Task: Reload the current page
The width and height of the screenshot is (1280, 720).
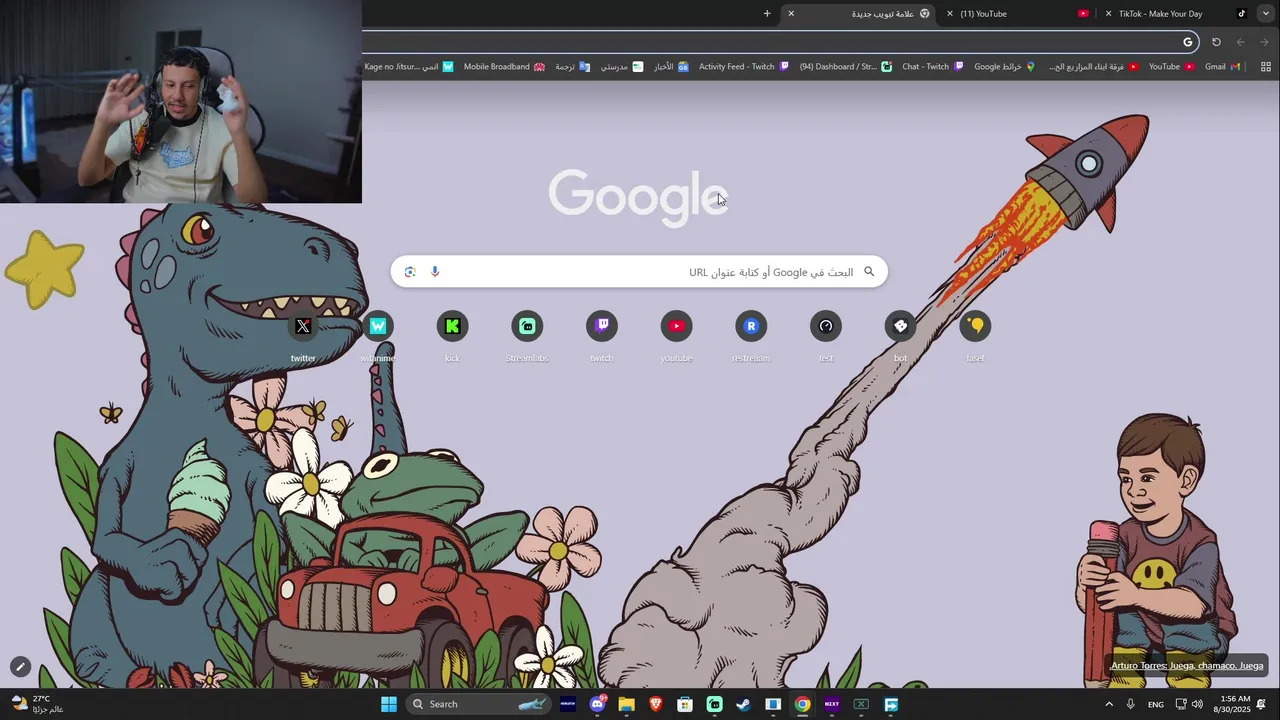Action: click(1216, 42)
